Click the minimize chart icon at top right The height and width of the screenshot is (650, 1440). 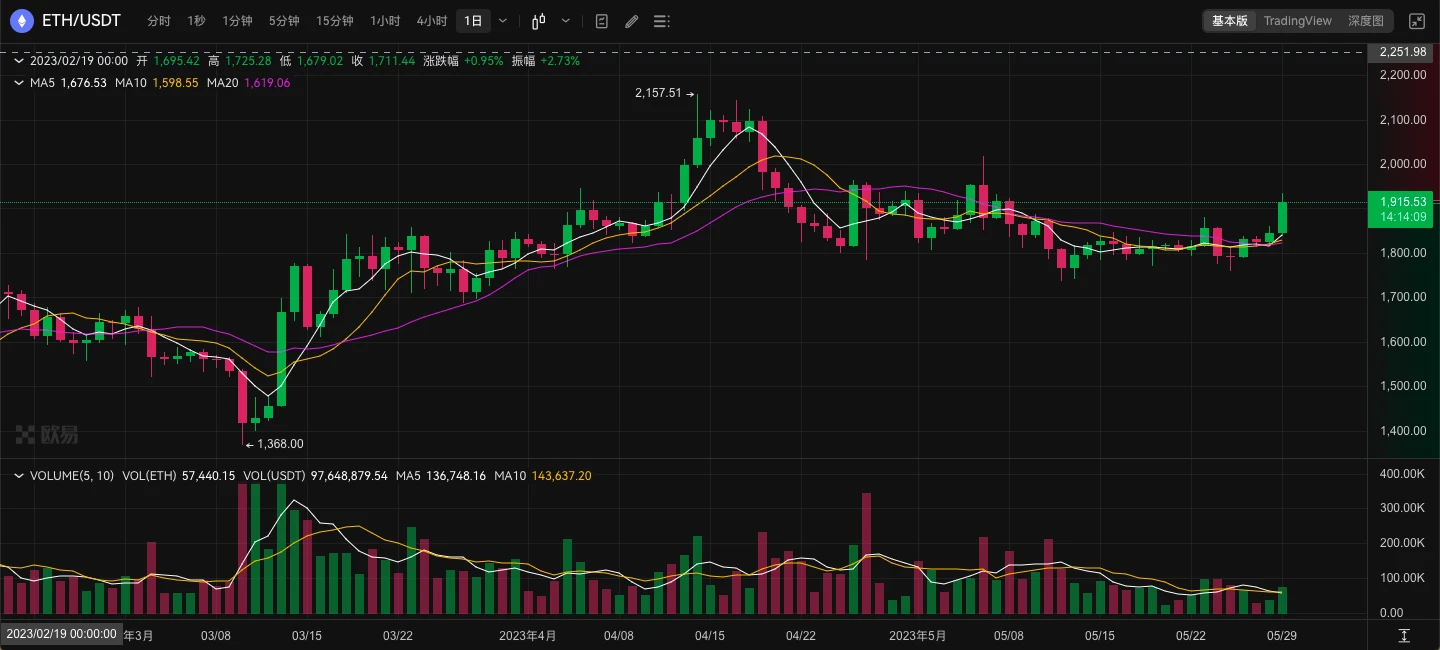click(x=1417, y=20)
